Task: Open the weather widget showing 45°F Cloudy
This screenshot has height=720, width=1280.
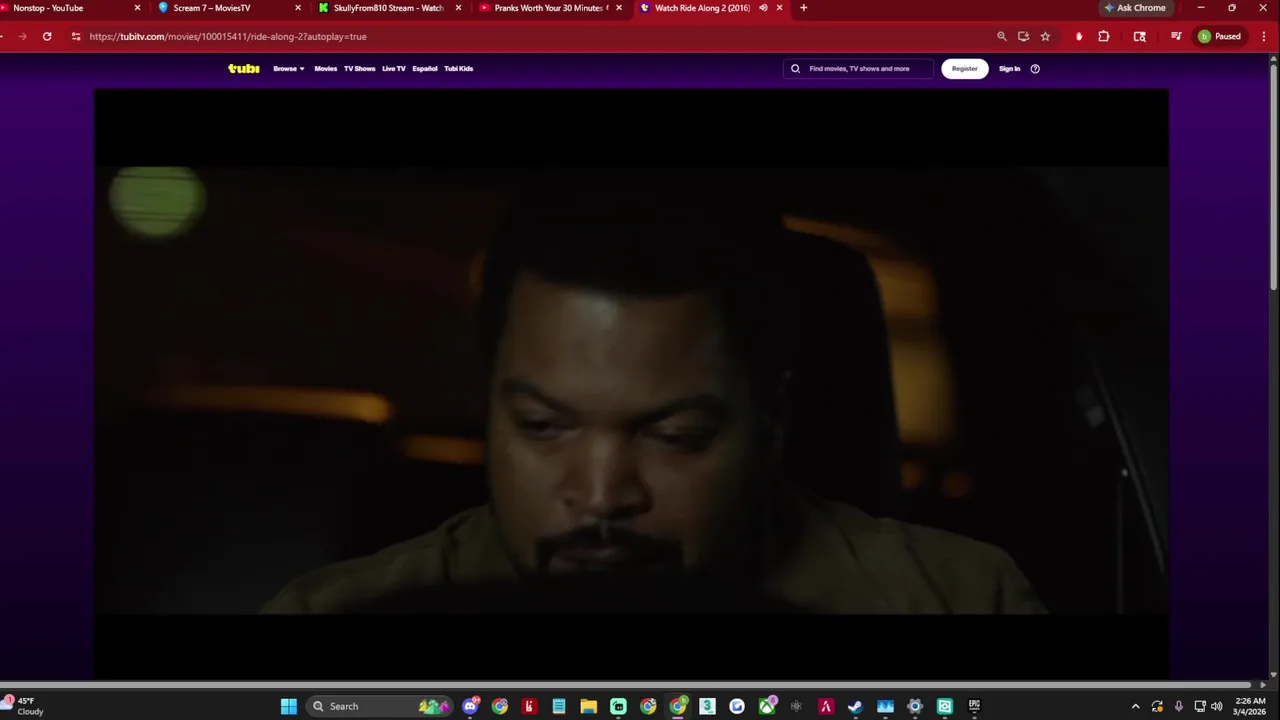Action: tap(24, 706)
